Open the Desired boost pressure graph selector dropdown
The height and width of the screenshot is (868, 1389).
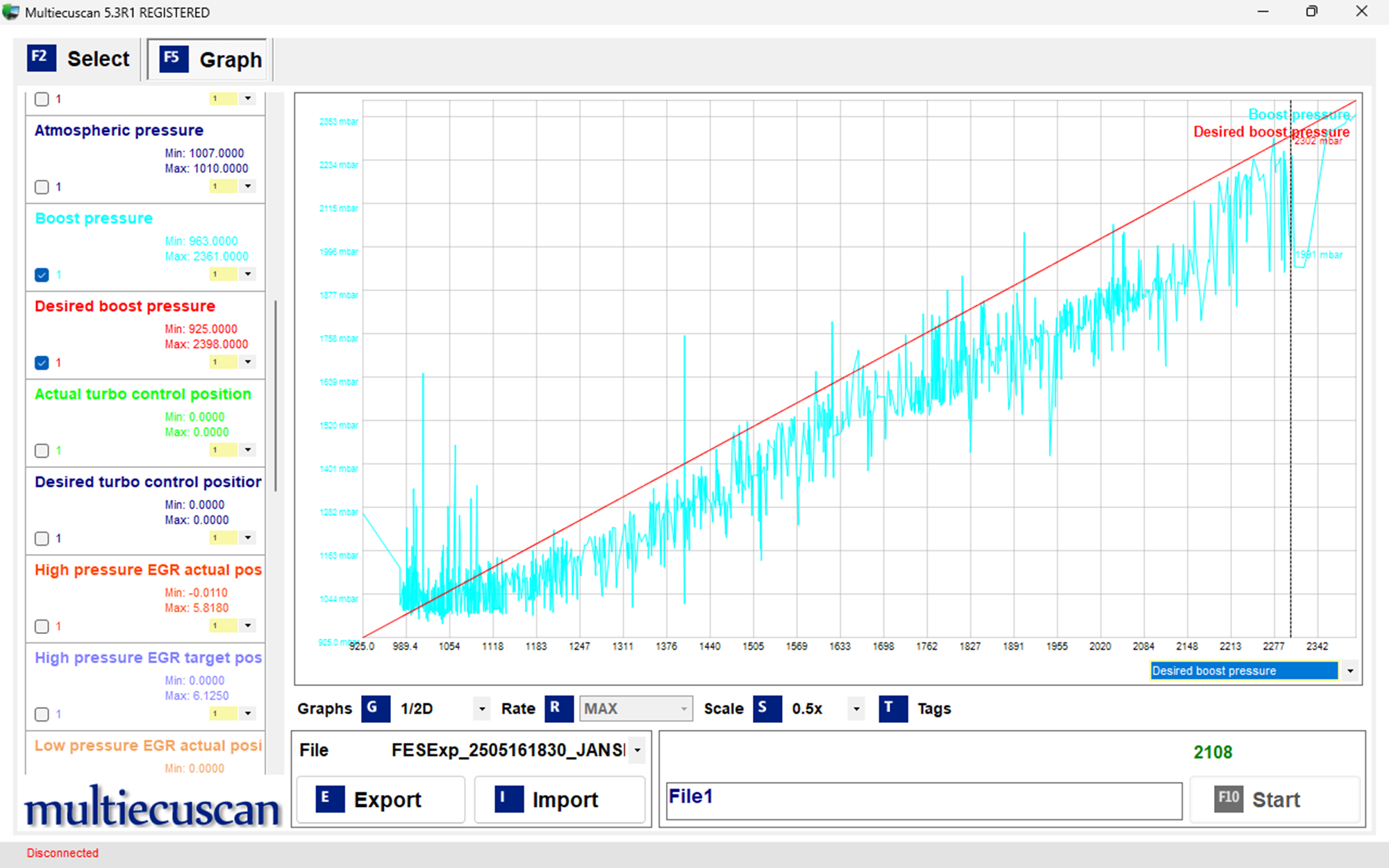(1349, 671)
